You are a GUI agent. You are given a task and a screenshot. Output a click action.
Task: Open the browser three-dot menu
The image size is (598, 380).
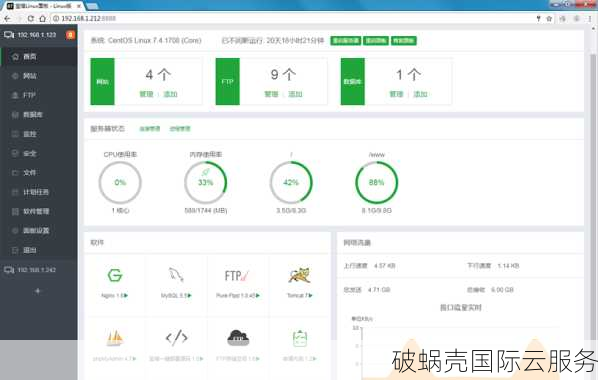(x=590, y=18)
